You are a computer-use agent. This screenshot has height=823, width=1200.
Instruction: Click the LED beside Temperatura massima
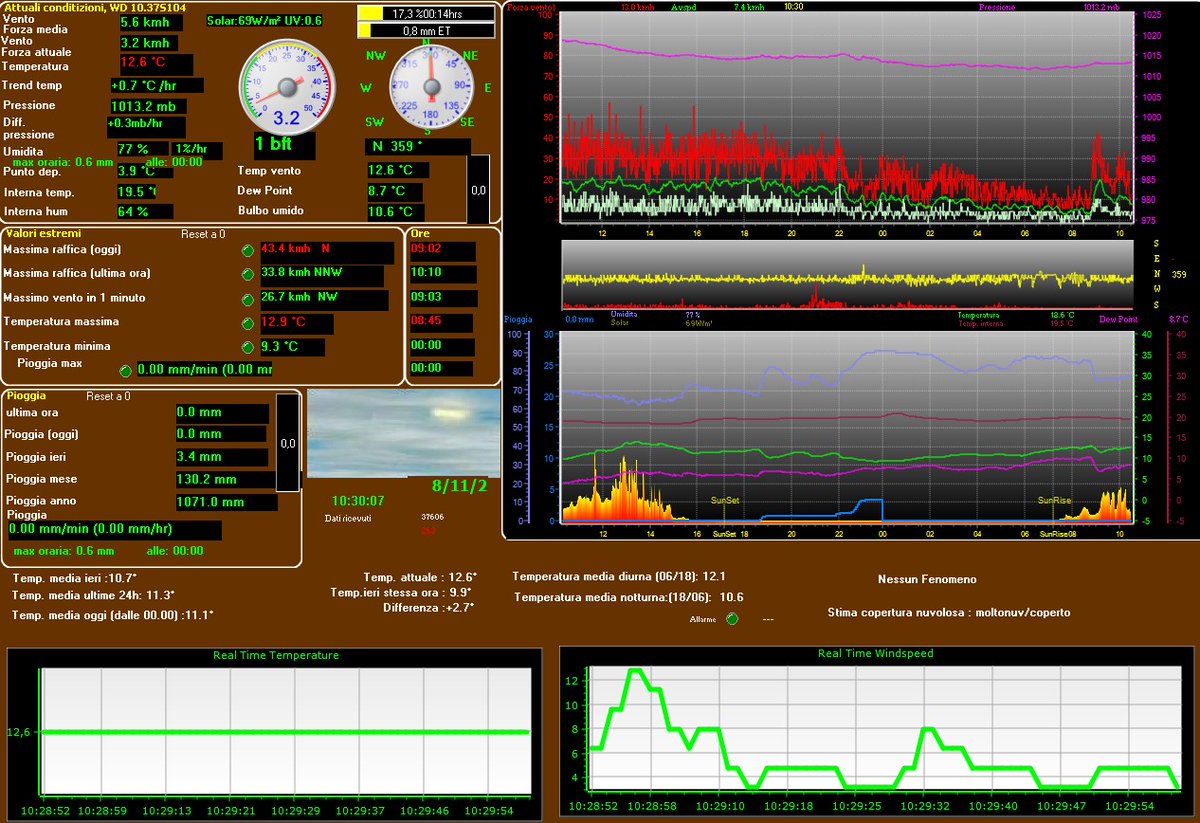[x=248, y=323]
